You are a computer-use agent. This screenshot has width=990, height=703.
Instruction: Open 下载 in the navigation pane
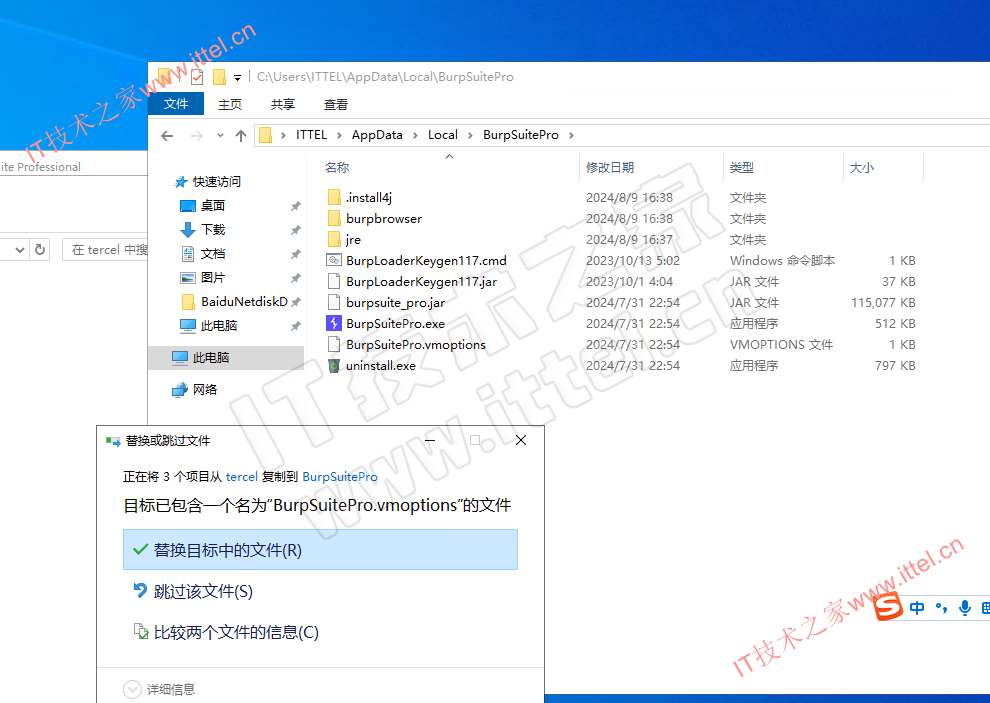[x=213, y=230]
